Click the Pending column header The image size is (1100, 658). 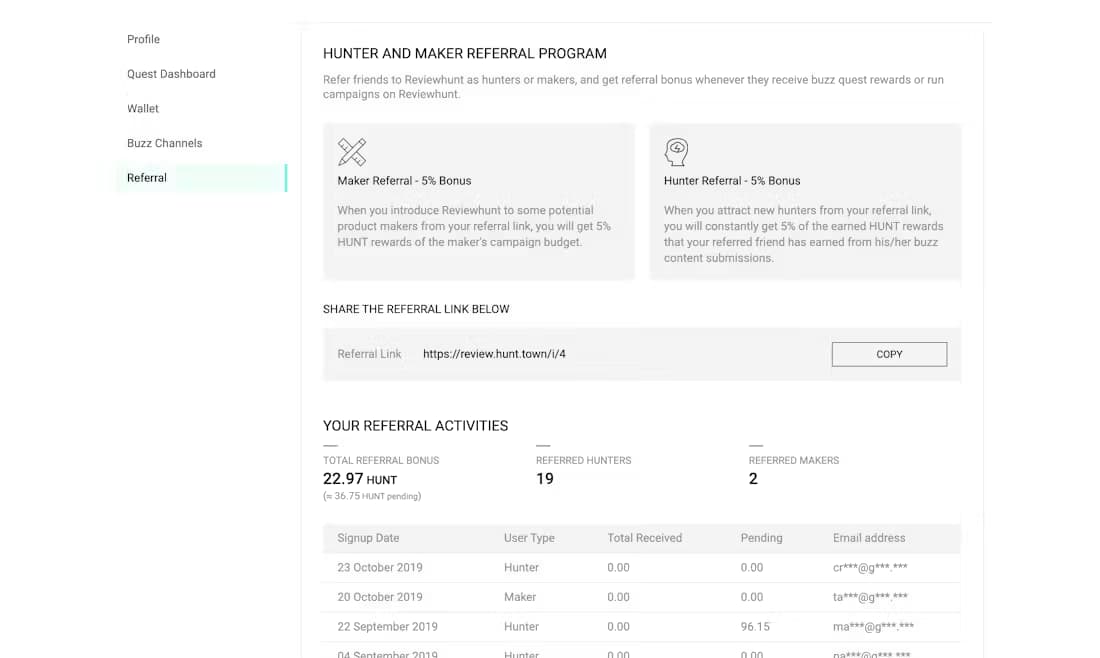tap(761, 538)
